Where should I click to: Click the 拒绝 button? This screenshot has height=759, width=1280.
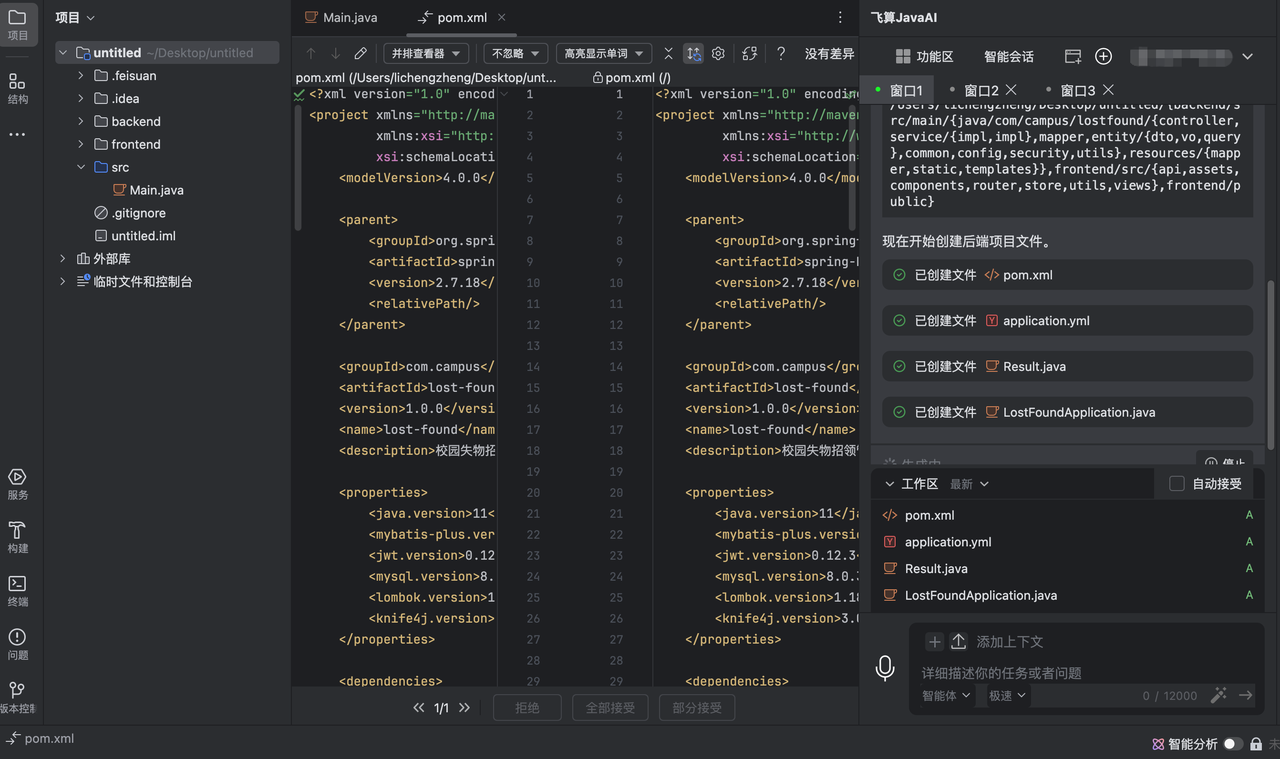point(527,707)
